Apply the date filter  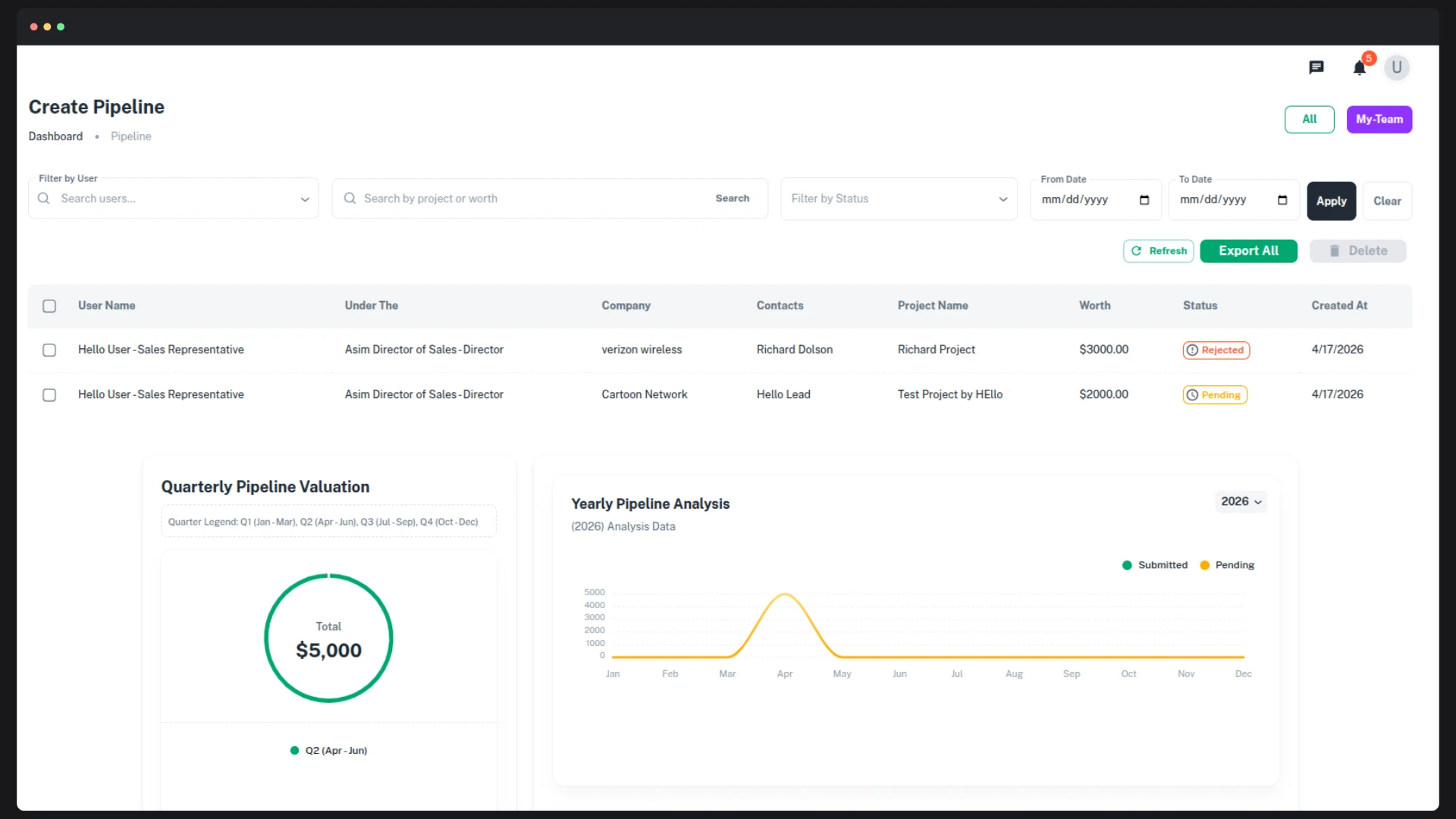1331,201
